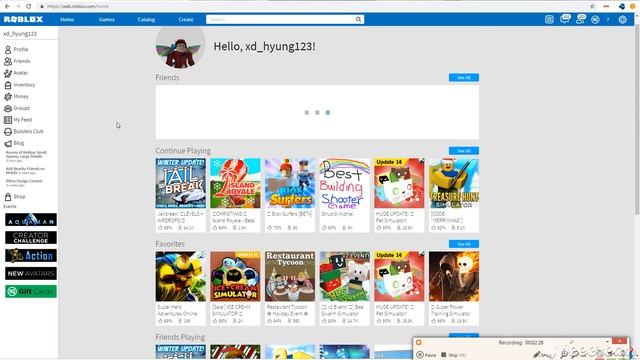Click See All for Friends

(x=464, y=78)
